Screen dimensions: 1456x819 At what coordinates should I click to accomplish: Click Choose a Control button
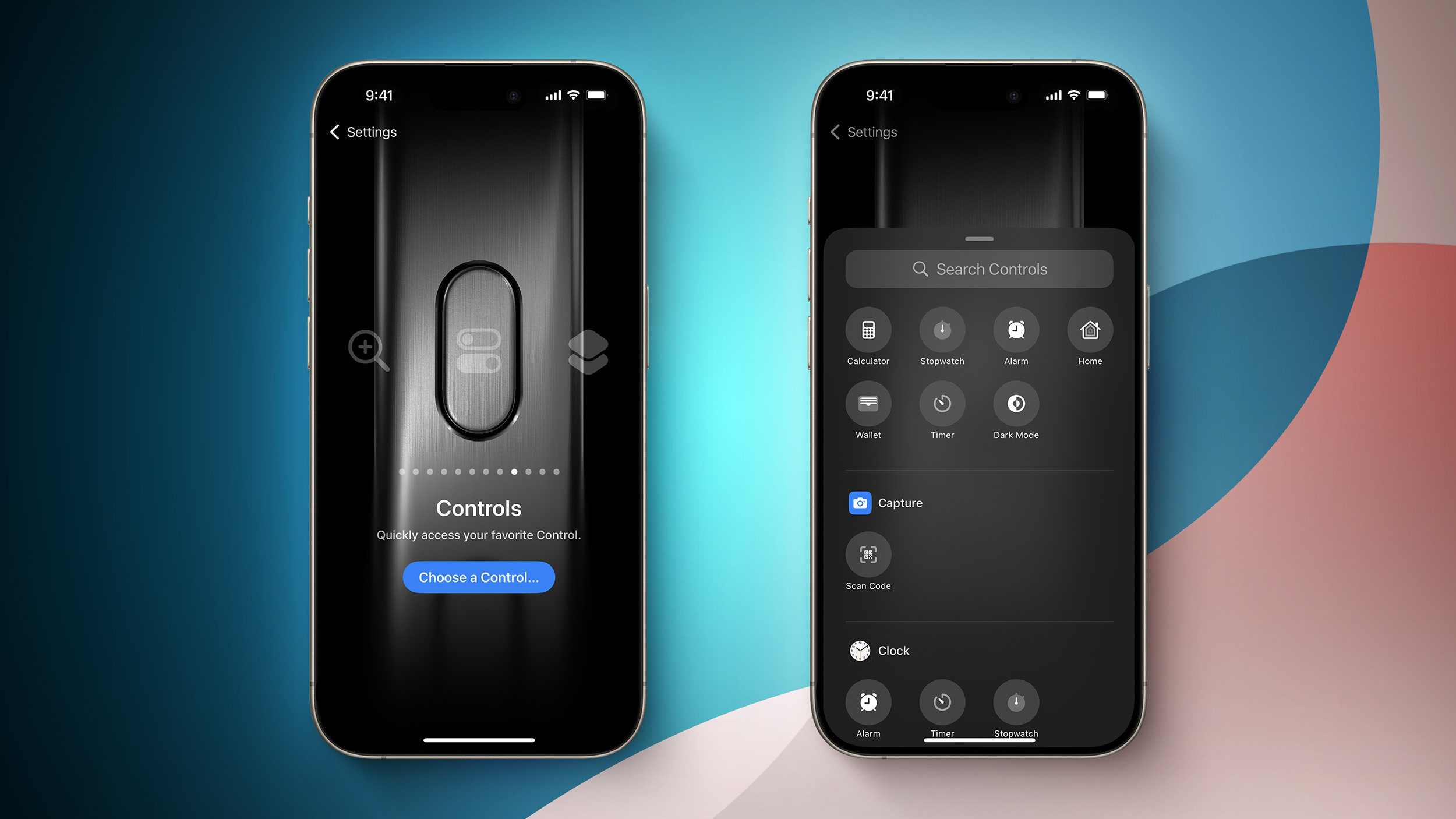(x=478, y=576)
